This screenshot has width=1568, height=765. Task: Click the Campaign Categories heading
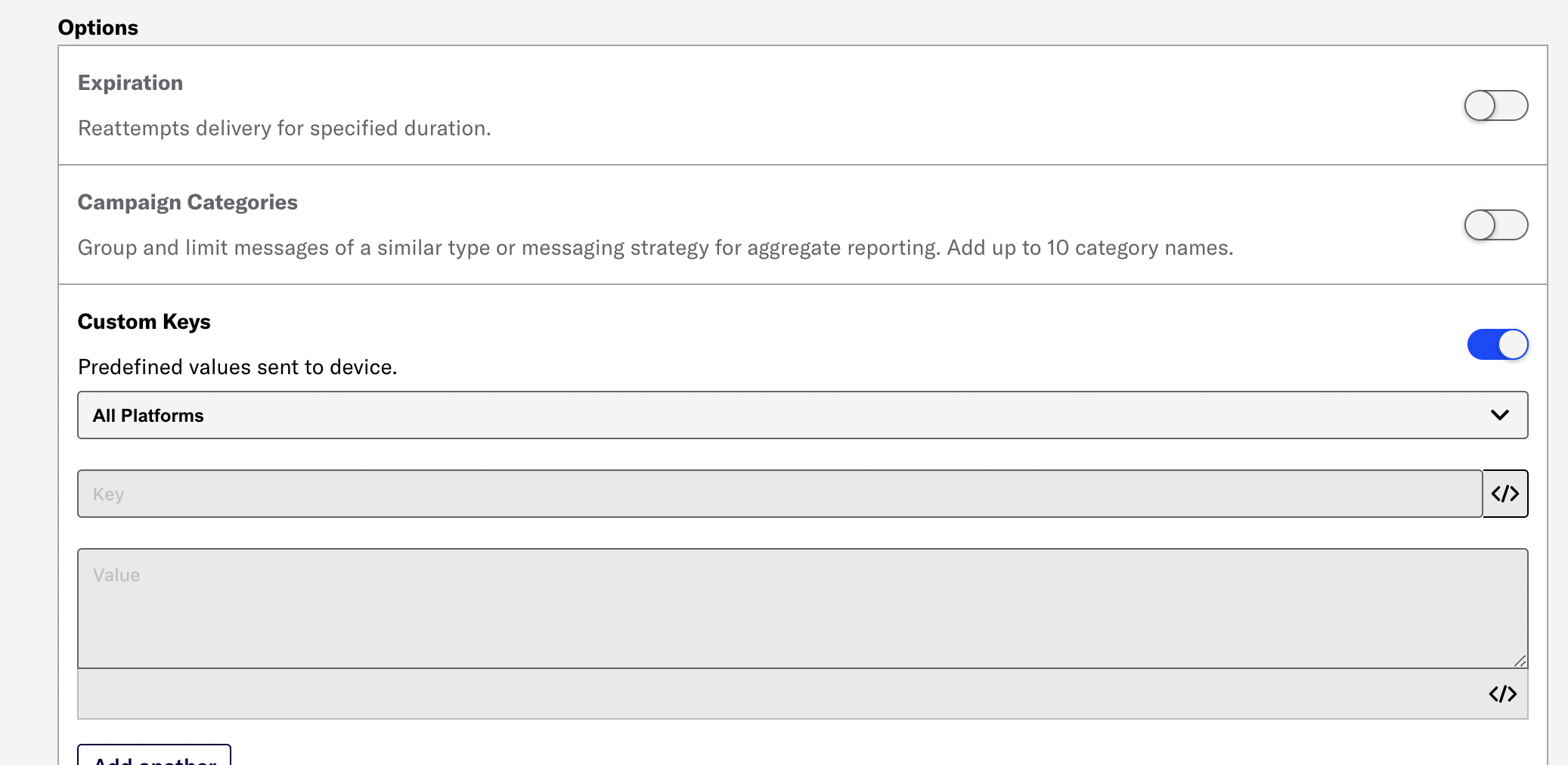pyautogui.click(x=187, y=201)
